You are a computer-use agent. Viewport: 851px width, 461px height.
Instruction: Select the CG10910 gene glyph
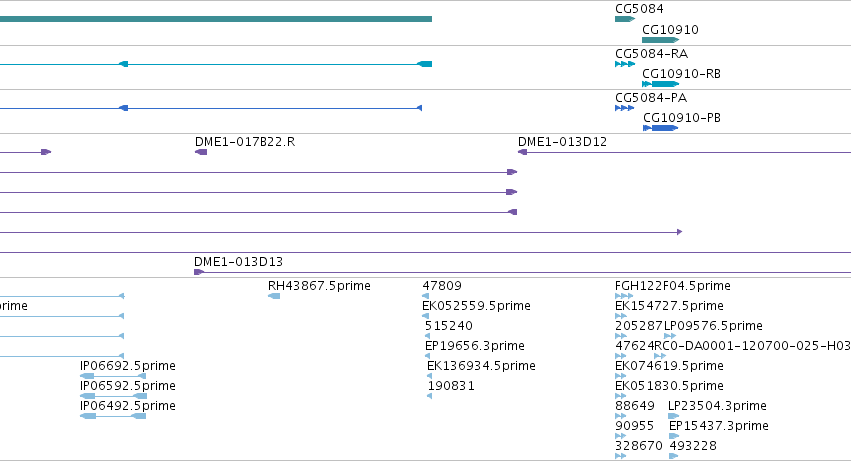[661, 40]
